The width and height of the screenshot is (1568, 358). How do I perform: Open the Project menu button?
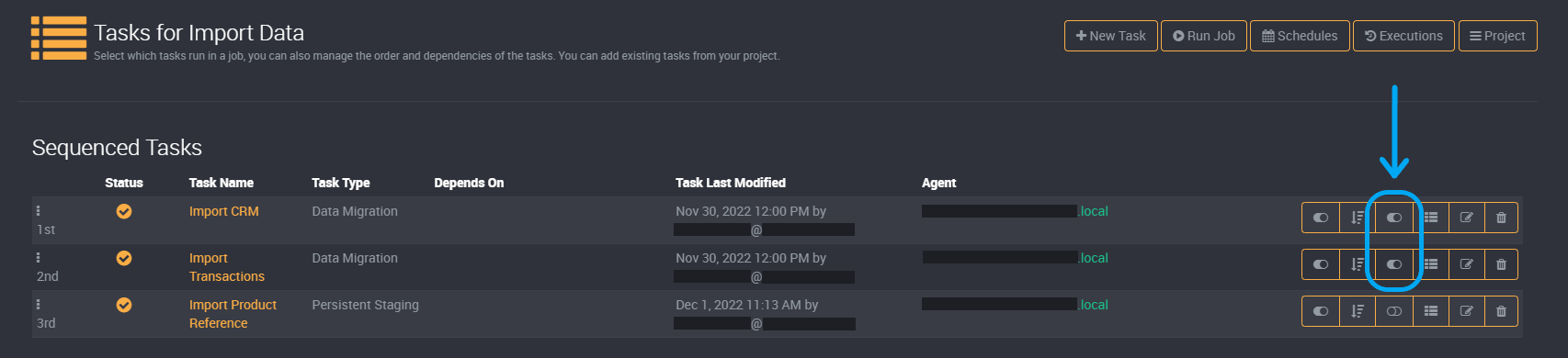(1497, 36)
